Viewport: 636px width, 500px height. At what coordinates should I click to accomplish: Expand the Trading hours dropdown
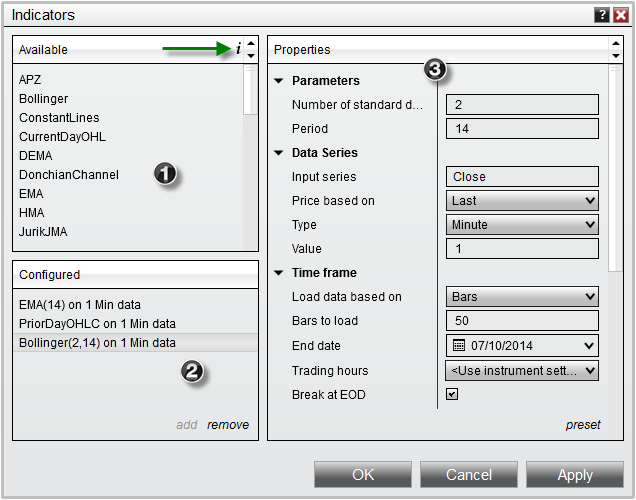click(x=522, y=371)
